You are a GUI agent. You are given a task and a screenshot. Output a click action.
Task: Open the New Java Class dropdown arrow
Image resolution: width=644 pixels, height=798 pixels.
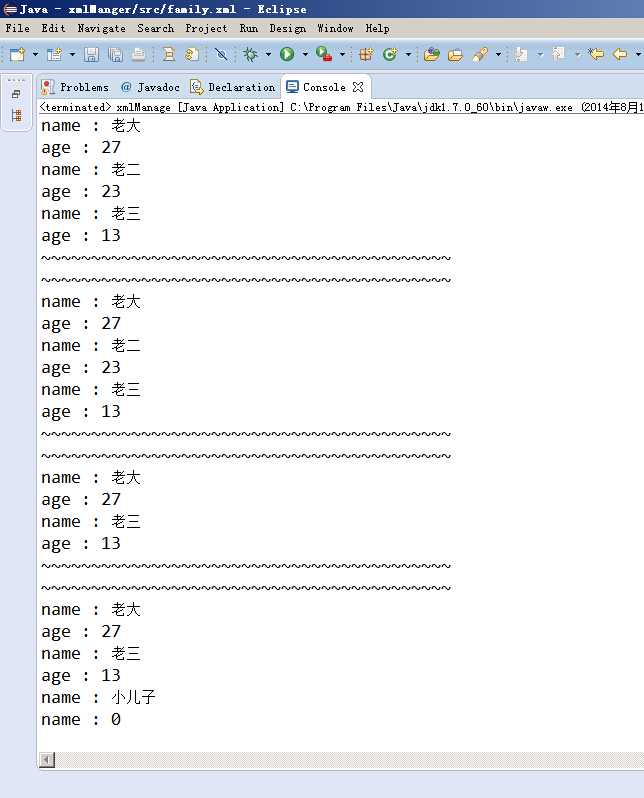(408, 54)
